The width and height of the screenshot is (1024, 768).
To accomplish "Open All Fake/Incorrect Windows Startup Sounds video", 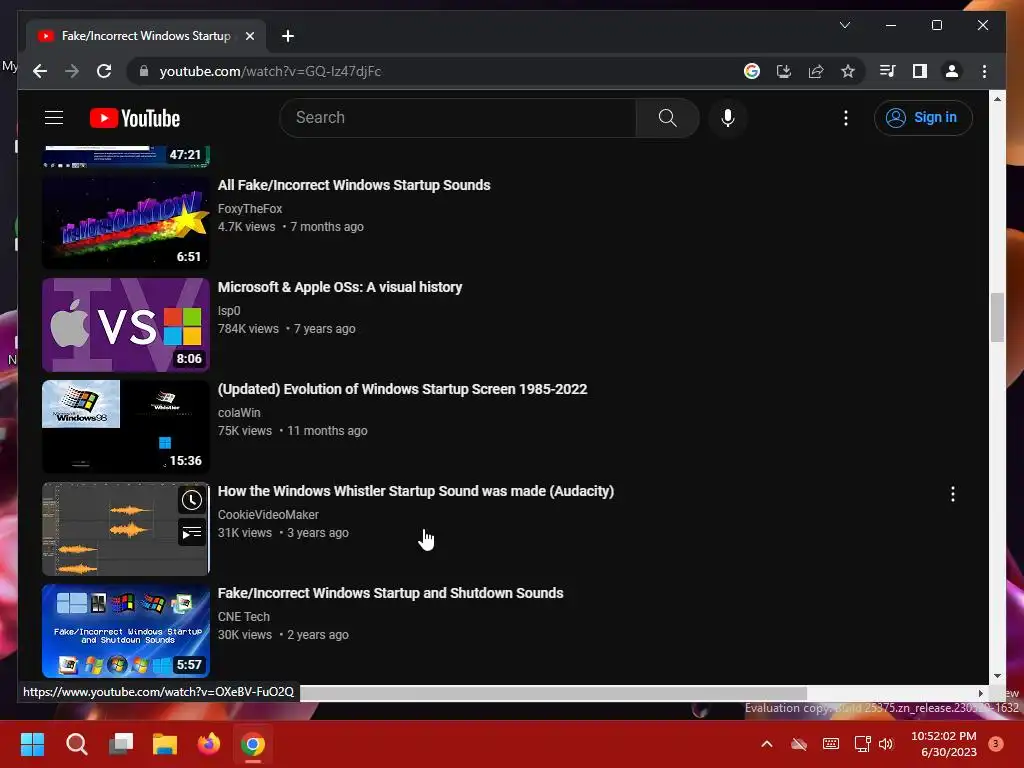I will pos(354,185).
